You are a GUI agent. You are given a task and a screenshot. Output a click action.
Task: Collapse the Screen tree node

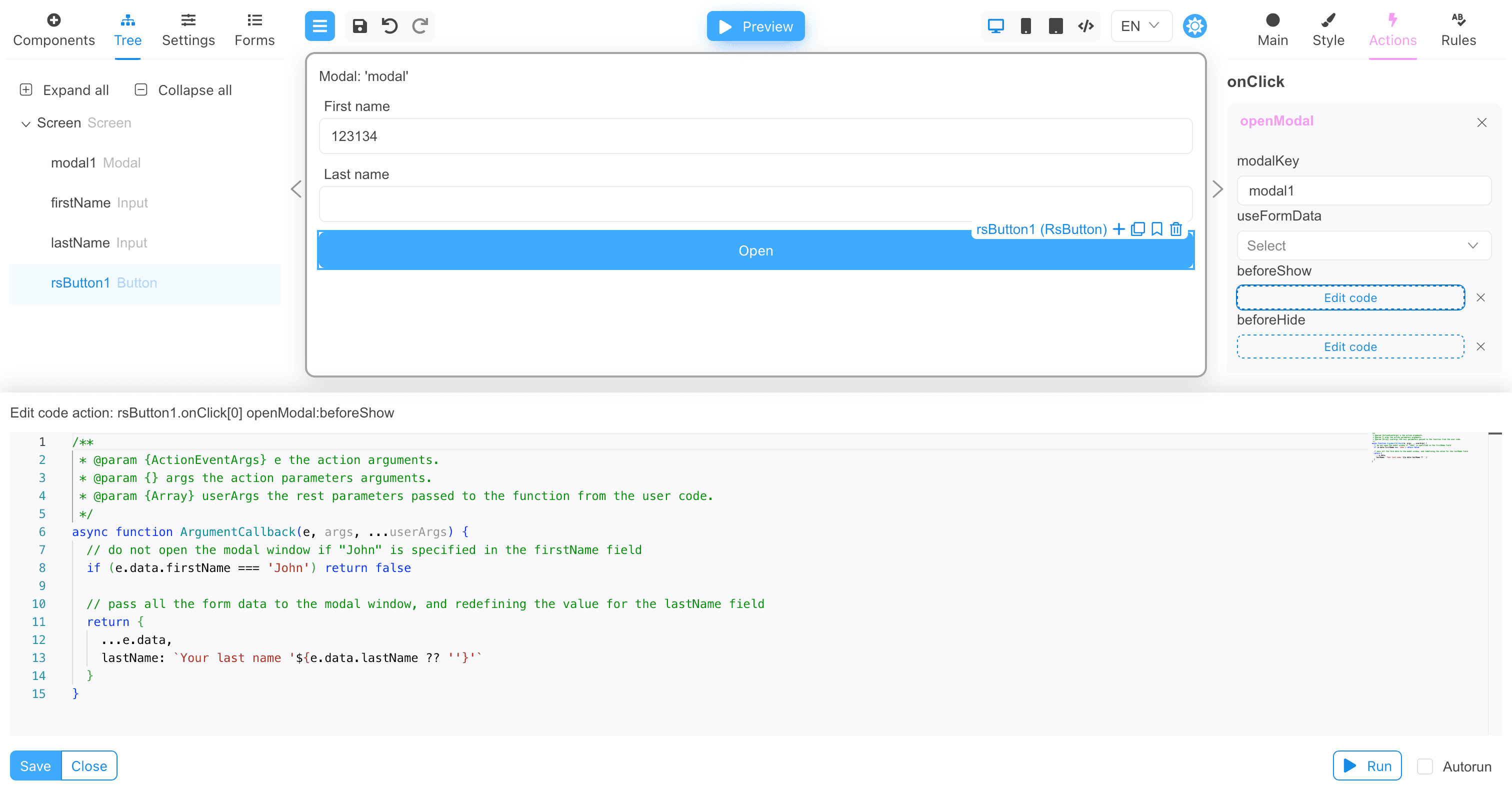tap(26, 123)
